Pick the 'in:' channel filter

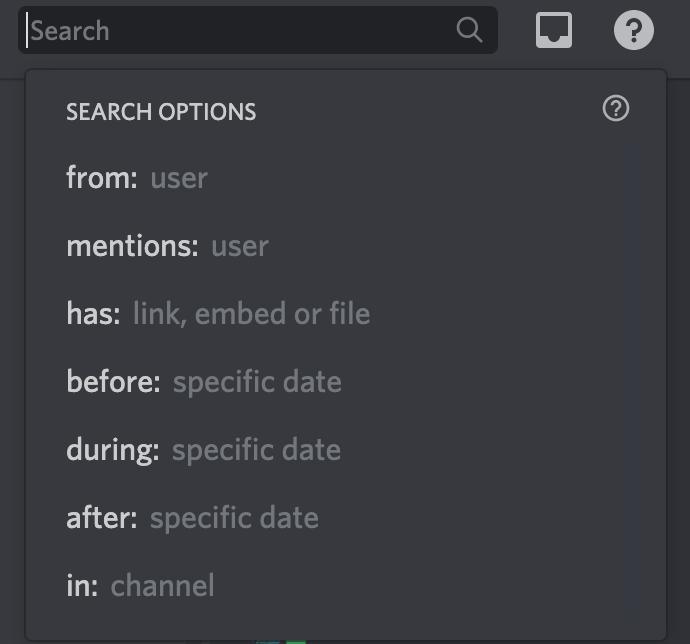tap(346, 585)
